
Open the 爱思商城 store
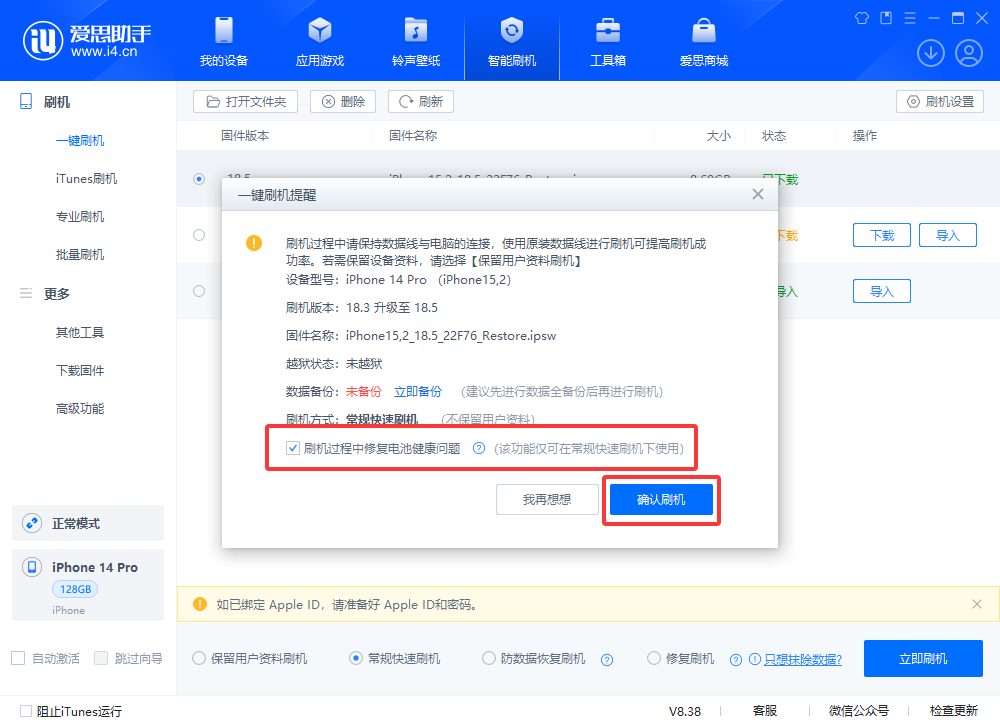[704, 41]
